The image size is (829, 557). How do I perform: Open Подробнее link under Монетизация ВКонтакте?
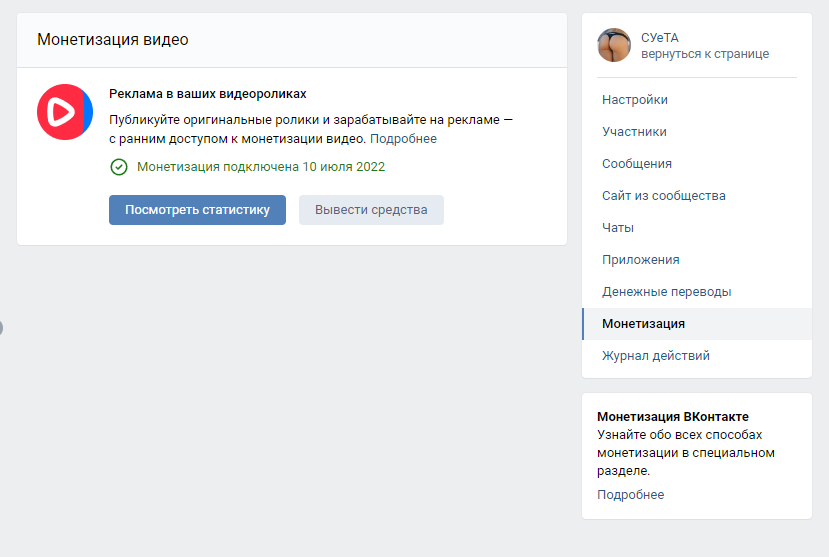[x=630, y=495]
